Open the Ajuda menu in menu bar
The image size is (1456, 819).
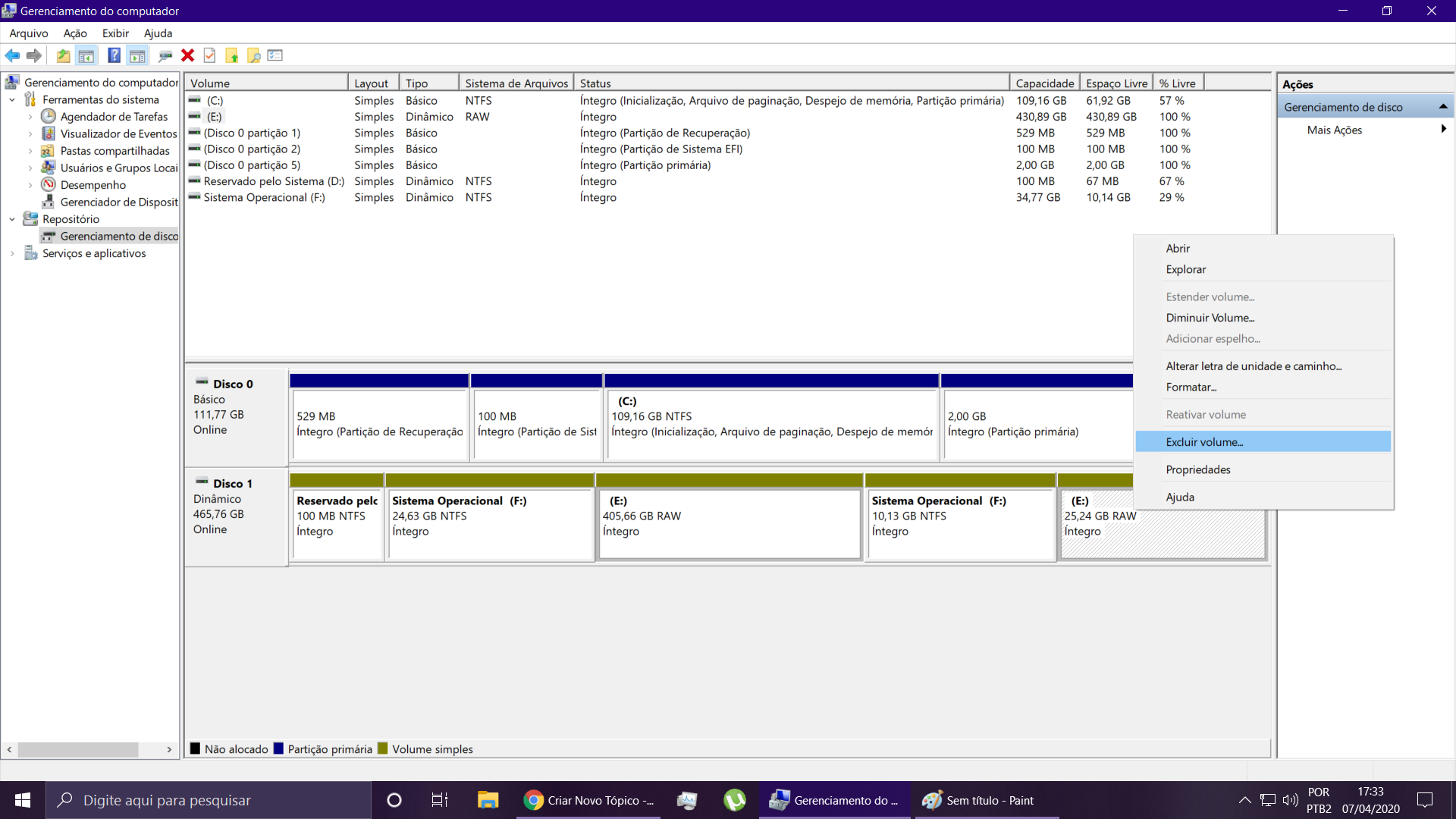pos(158,33)
